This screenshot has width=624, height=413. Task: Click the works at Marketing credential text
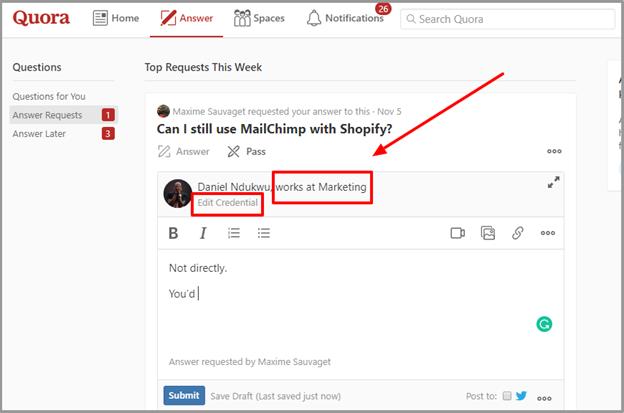coord(321,187)
